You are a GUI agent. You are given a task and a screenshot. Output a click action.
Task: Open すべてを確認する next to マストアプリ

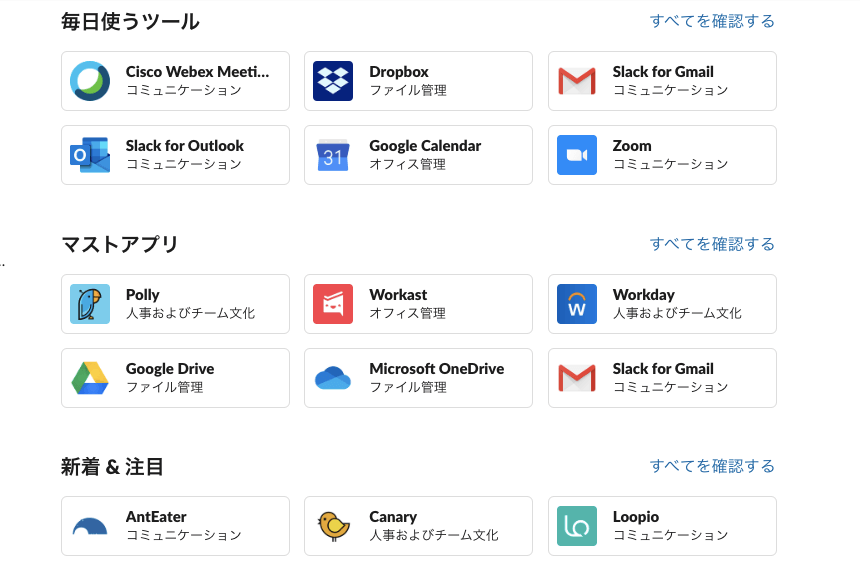point(712,244)
